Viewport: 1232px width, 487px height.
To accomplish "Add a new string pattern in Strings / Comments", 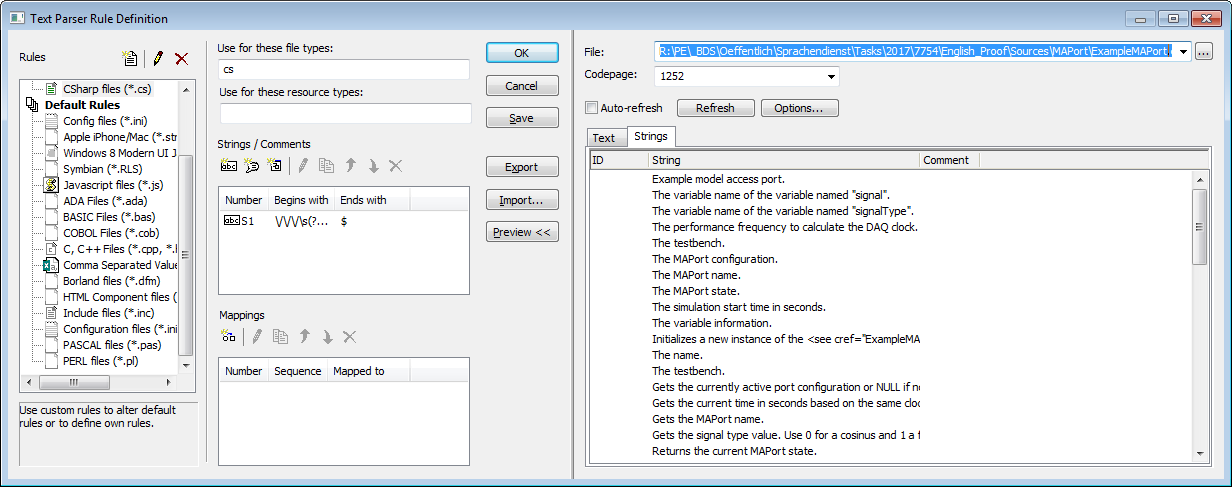I will 229,166.
